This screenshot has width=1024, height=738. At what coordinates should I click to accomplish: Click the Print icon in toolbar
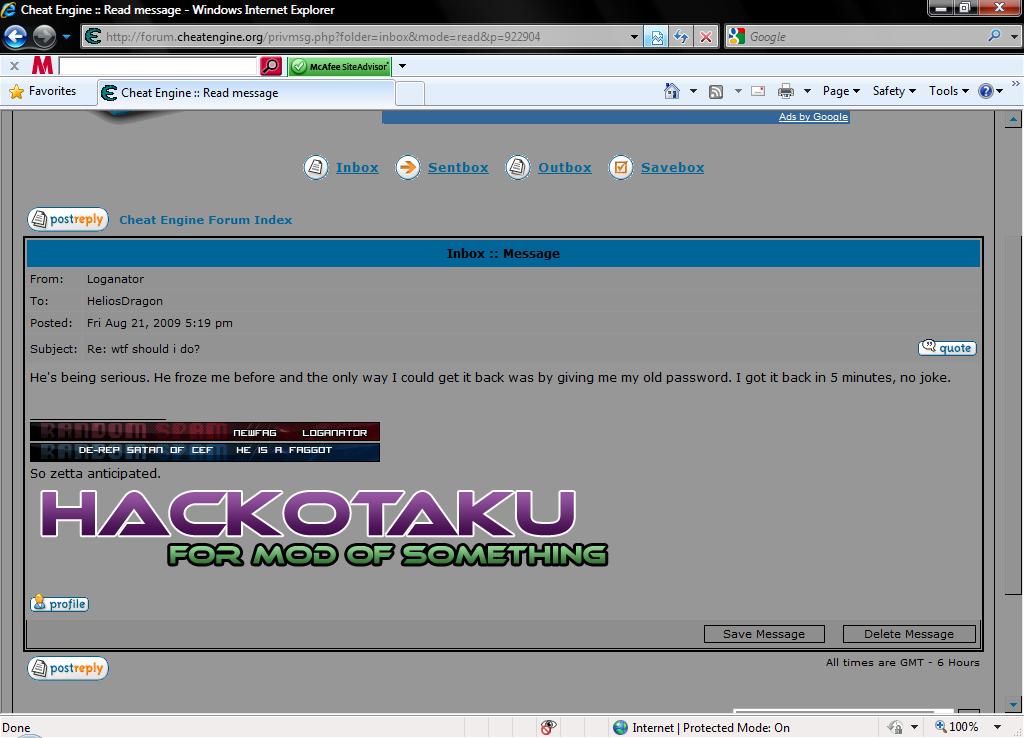click(786, 91)
